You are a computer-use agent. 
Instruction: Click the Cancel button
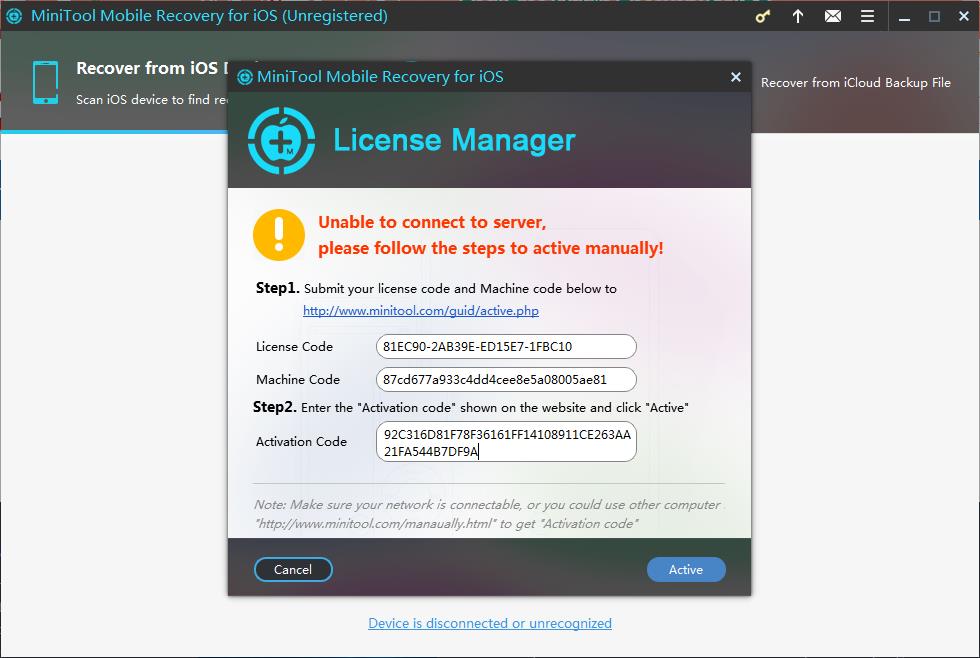pyautogui.click(x=293, y=569)
